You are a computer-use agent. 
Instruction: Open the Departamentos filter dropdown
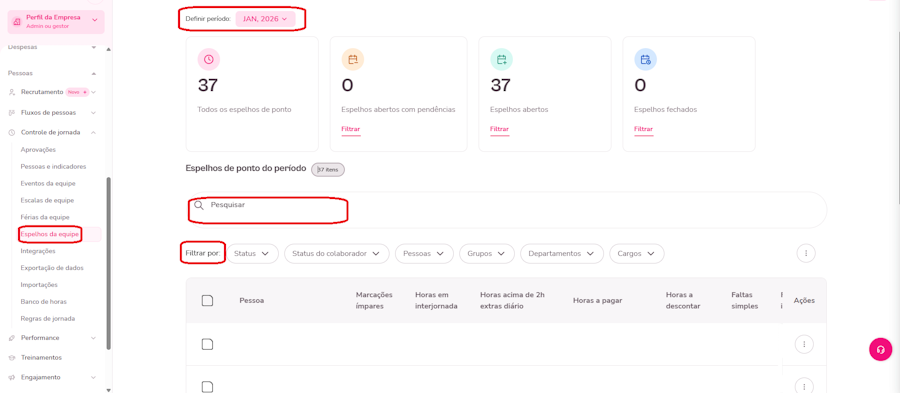[x=562, y=254]
